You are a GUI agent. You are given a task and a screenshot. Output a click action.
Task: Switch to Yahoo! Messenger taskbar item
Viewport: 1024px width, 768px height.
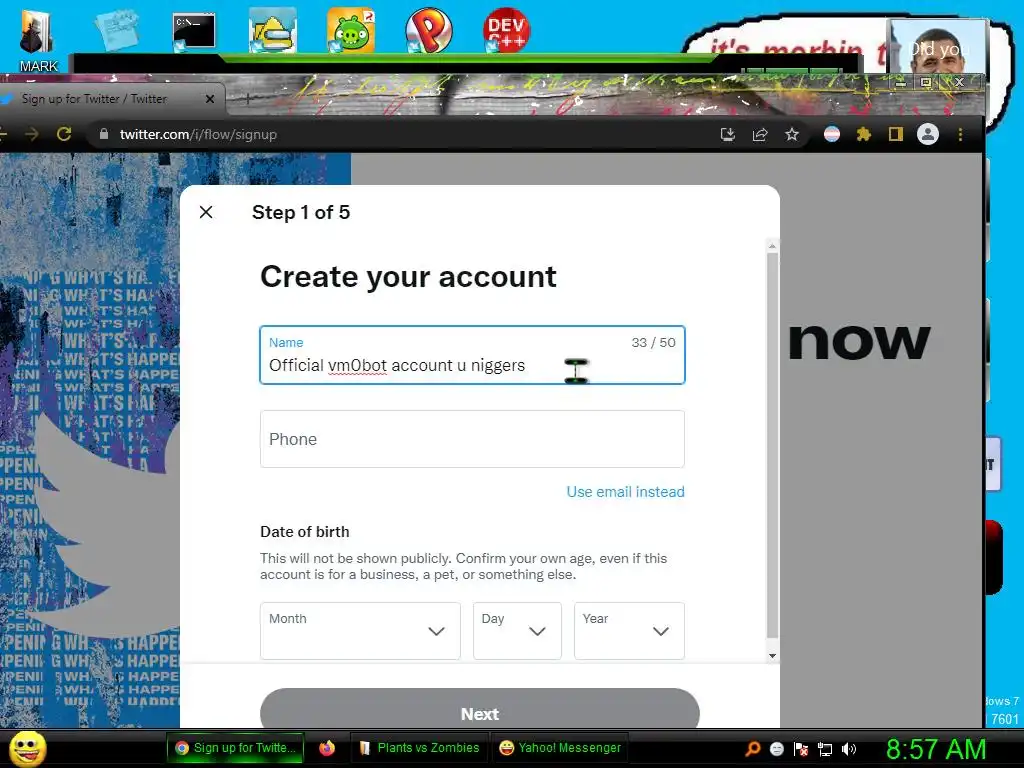(560, 748)
